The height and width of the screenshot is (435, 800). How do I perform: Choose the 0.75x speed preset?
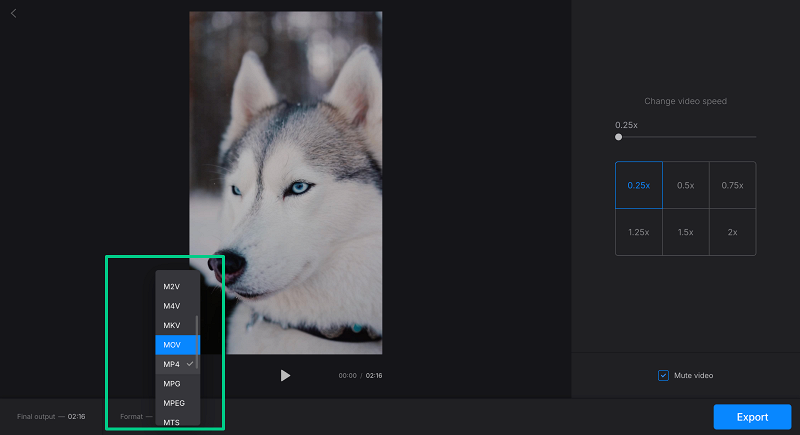pos(733,185)
